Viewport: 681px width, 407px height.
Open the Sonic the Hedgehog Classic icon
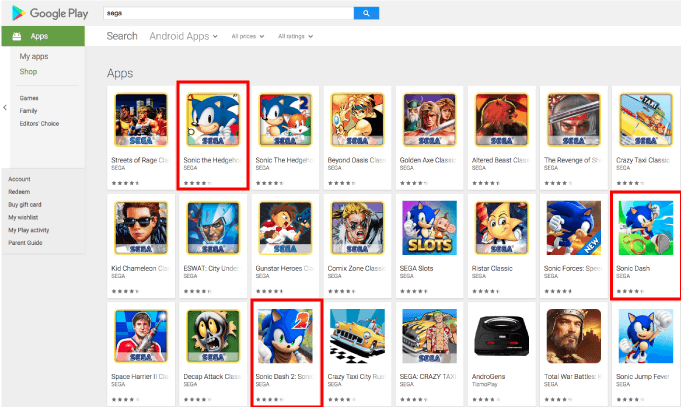point(213,120)
